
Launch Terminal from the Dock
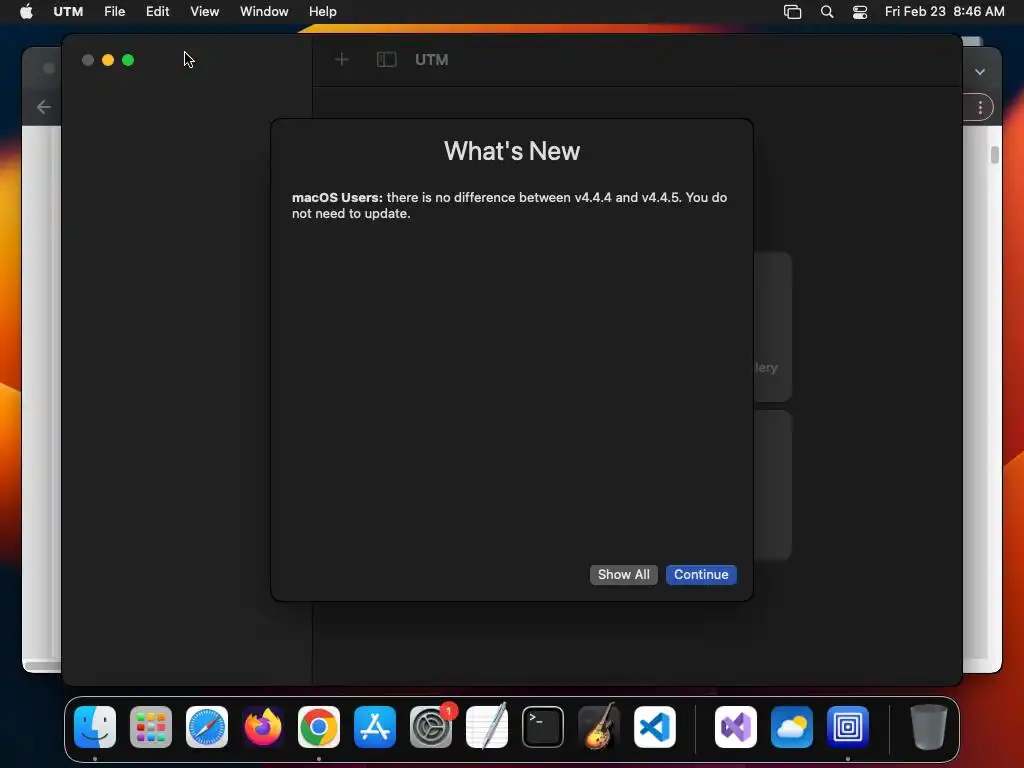543,727
